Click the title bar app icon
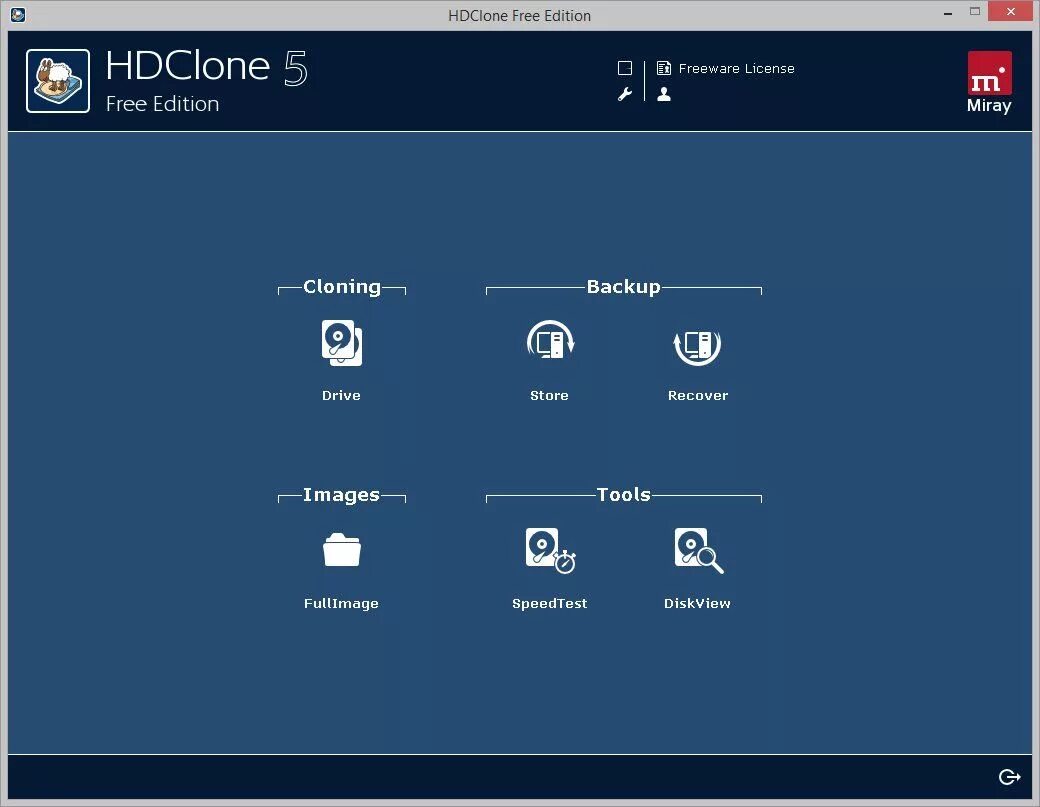This screenshot has height=807, width=1040. click(18, 15)
